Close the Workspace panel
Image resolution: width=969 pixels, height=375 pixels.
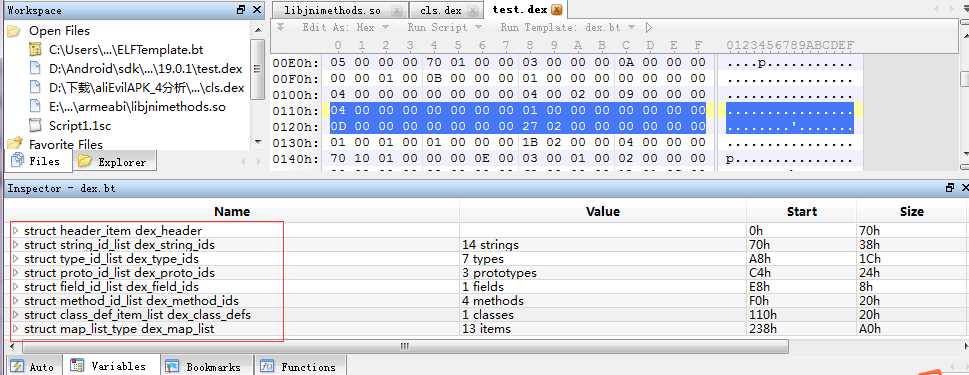[257, 10]
